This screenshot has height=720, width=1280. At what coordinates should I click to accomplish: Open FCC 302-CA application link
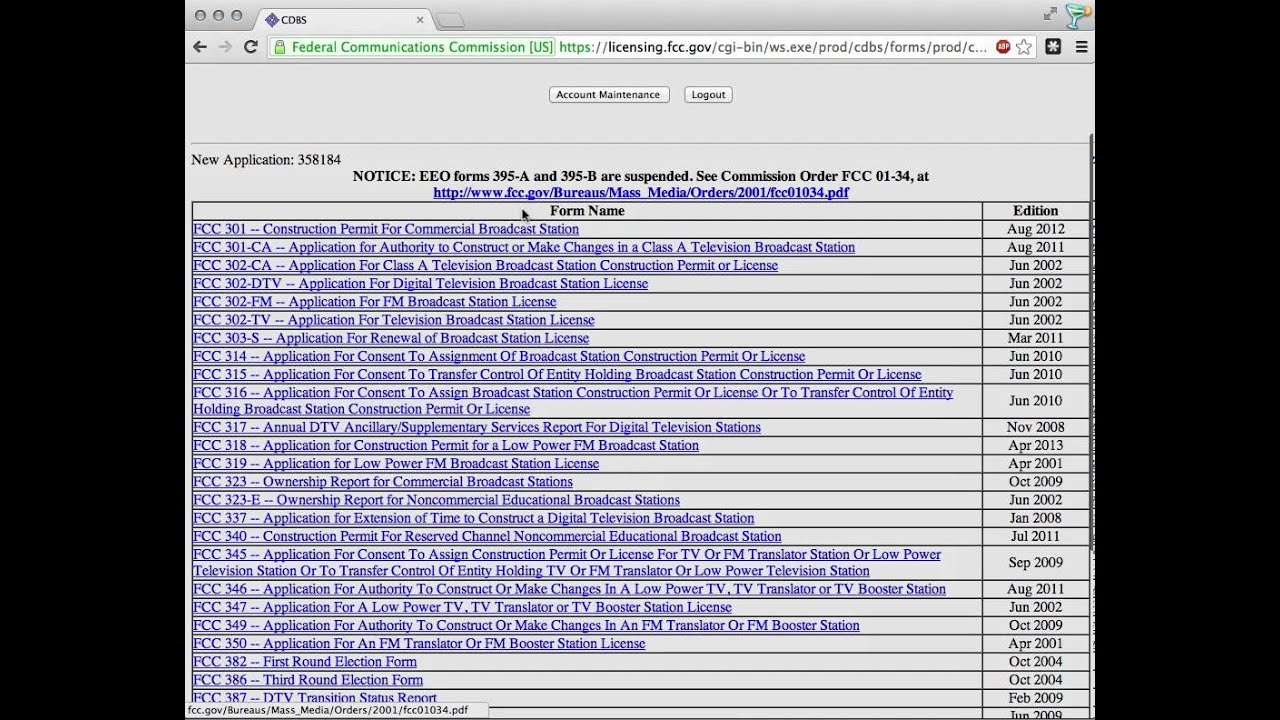coord(485,265)
